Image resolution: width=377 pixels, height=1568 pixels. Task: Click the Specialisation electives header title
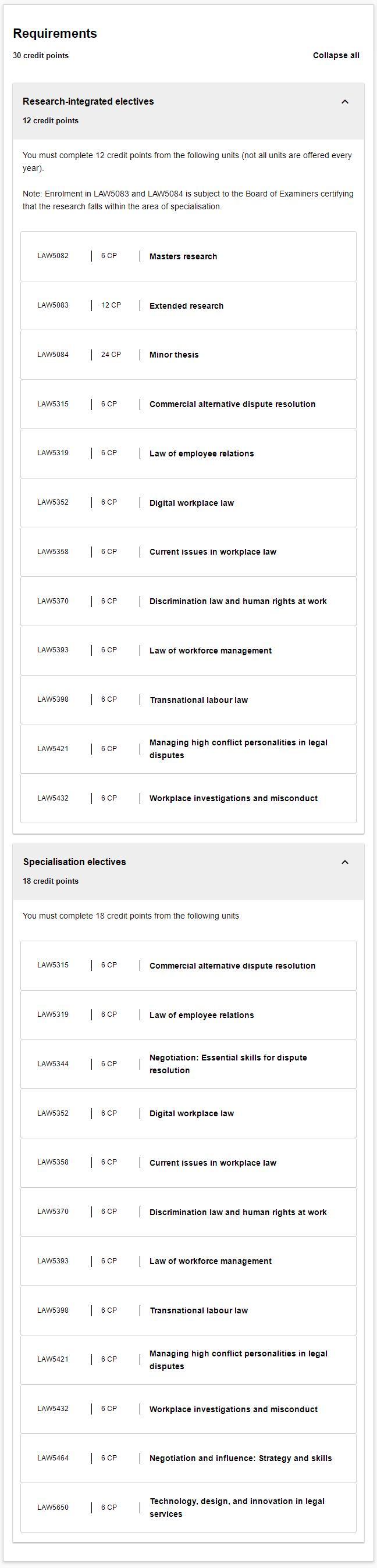click(x=74, y=862)
